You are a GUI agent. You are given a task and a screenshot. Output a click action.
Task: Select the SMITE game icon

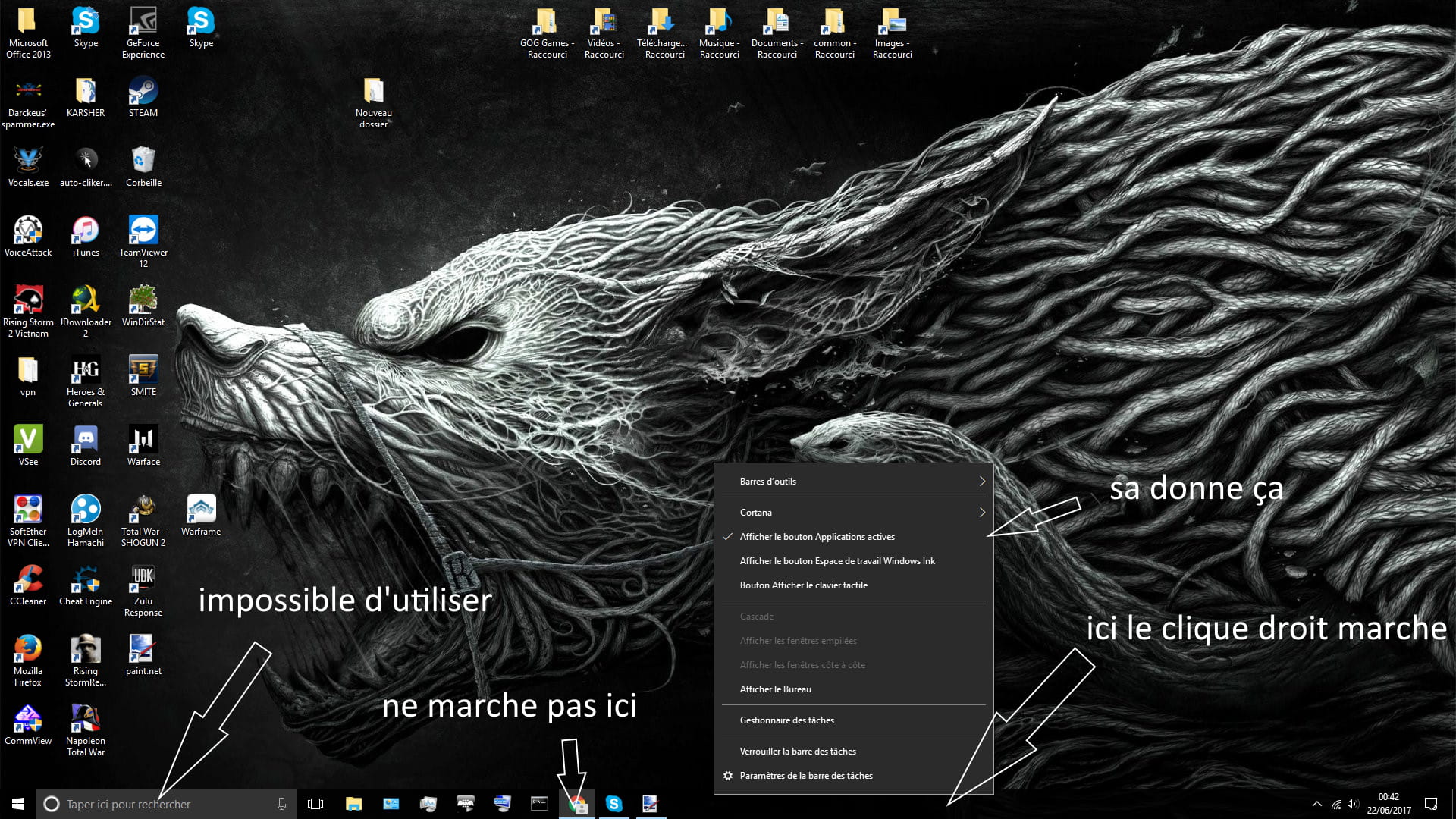click(x=143, y=376)
